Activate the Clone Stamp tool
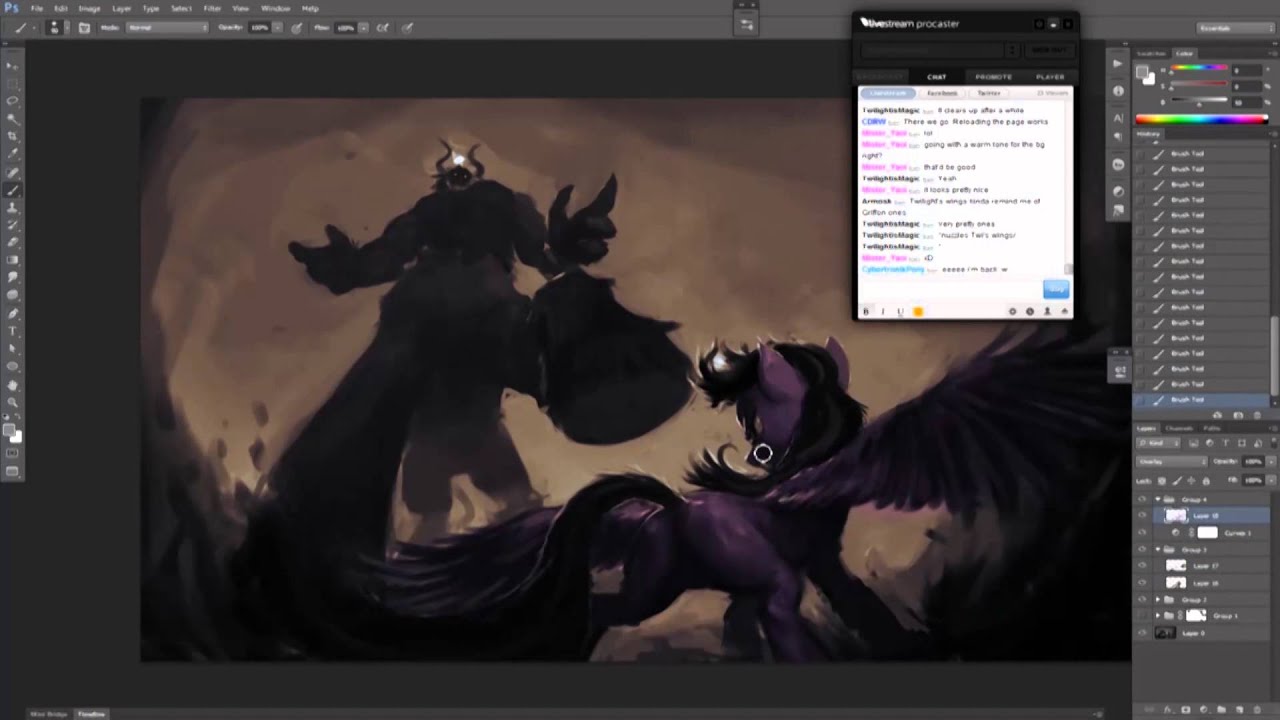 coord(12,207)
